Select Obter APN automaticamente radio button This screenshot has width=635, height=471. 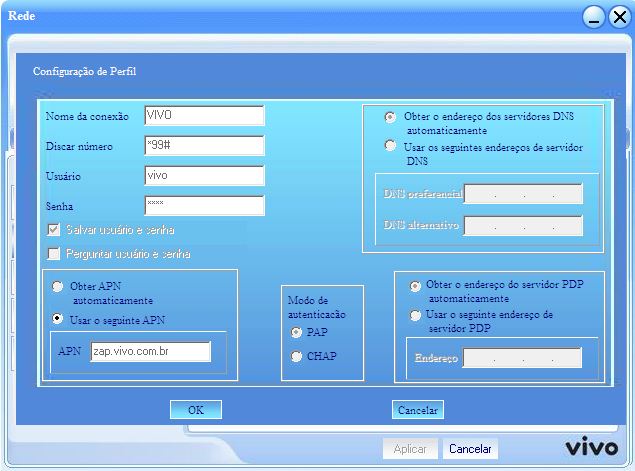[58, 286]
